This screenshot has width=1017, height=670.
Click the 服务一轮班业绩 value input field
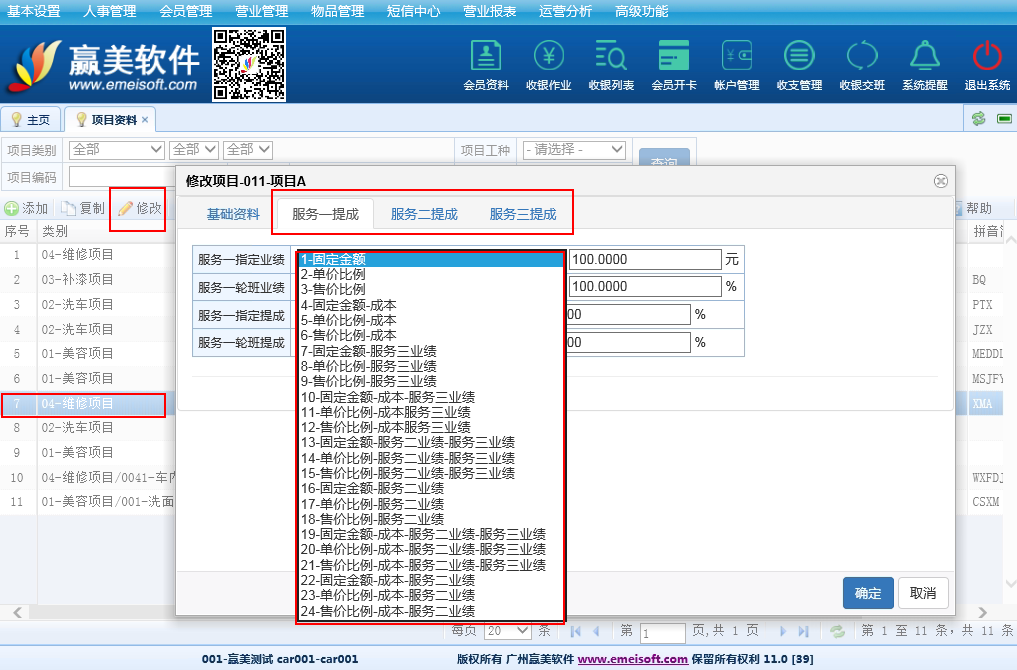(x=645, y=287)
